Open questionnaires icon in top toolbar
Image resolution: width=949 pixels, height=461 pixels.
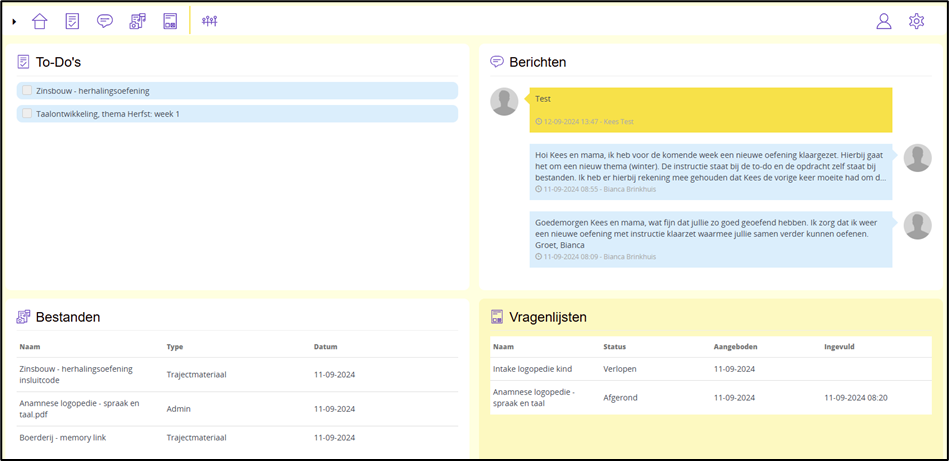(x=170, y=21)
